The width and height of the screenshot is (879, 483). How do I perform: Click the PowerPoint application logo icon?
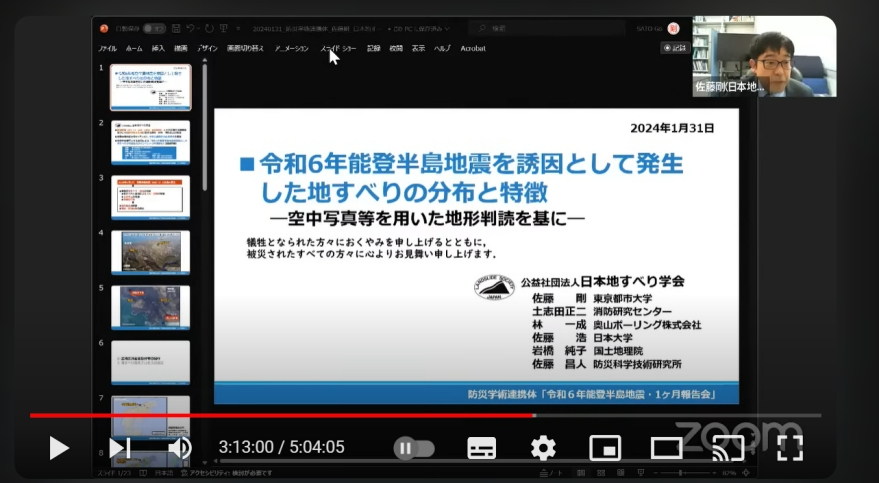point(104,28)
